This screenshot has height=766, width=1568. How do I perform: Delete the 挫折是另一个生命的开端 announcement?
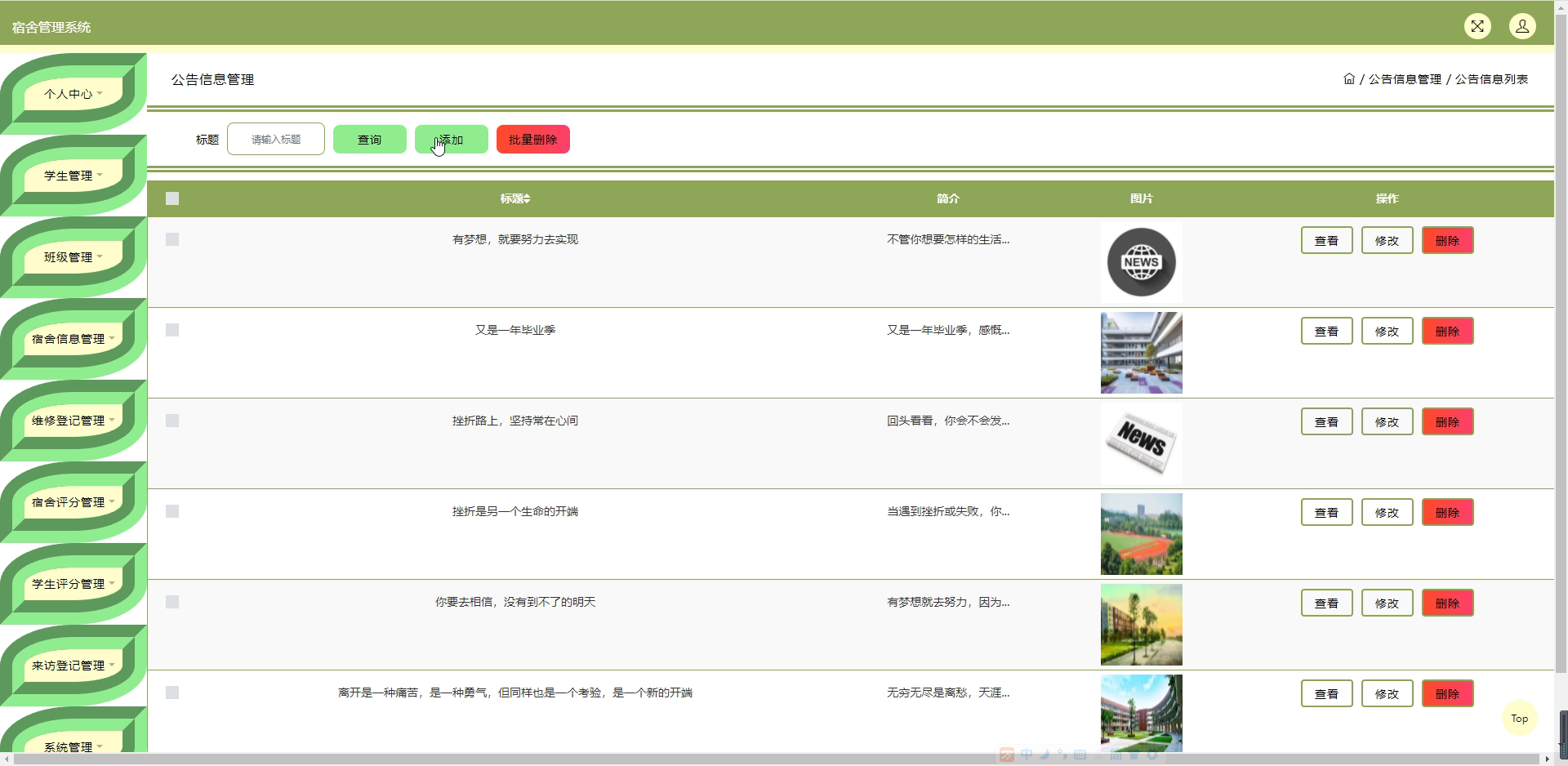(x=1448, y=513)
